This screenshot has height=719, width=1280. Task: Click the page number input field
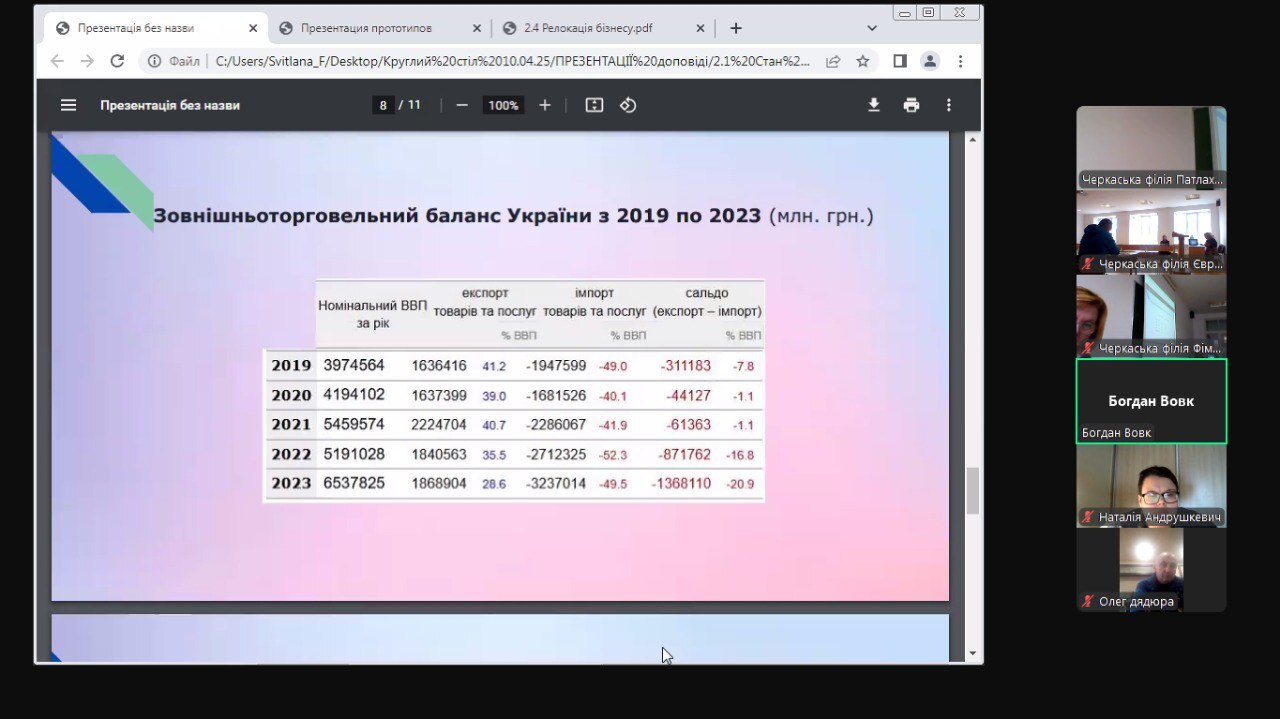(383, 105)
